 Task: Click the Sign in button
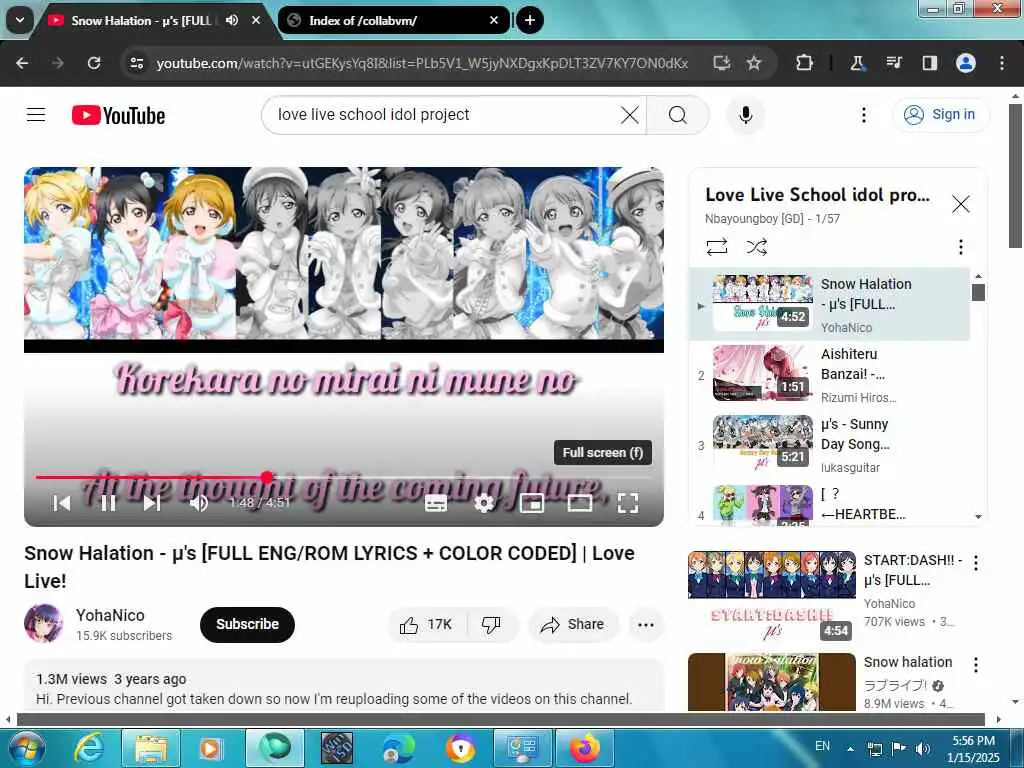tap(941, 115)
